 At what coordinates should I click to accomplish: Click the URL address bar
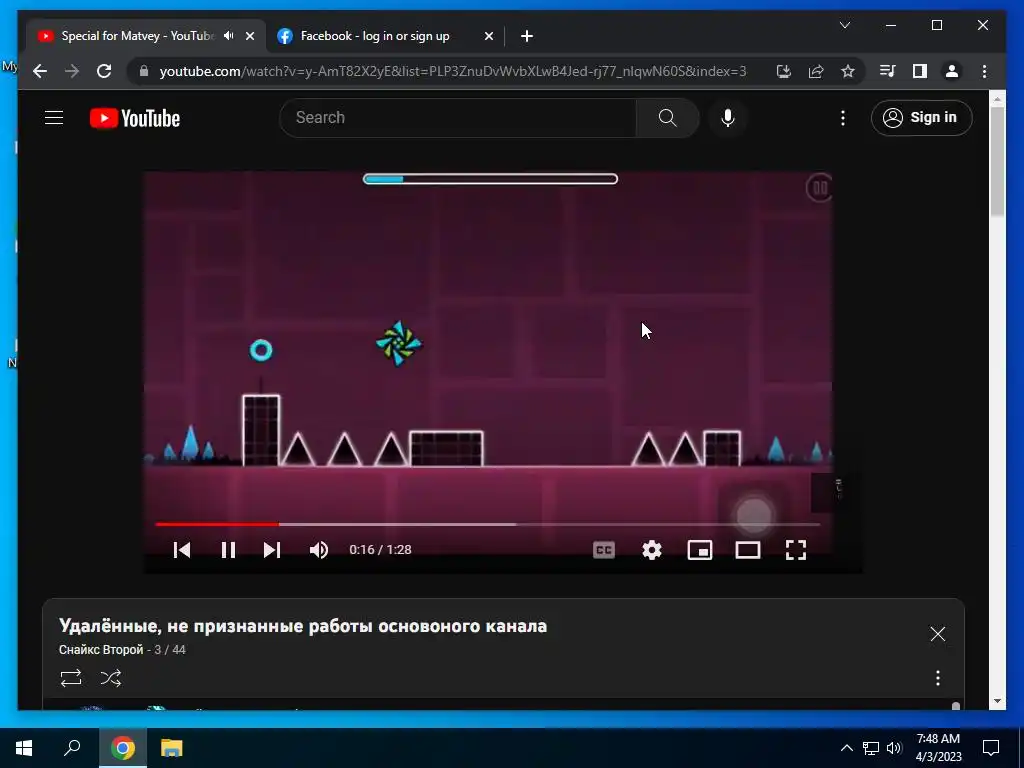point(453,71)
